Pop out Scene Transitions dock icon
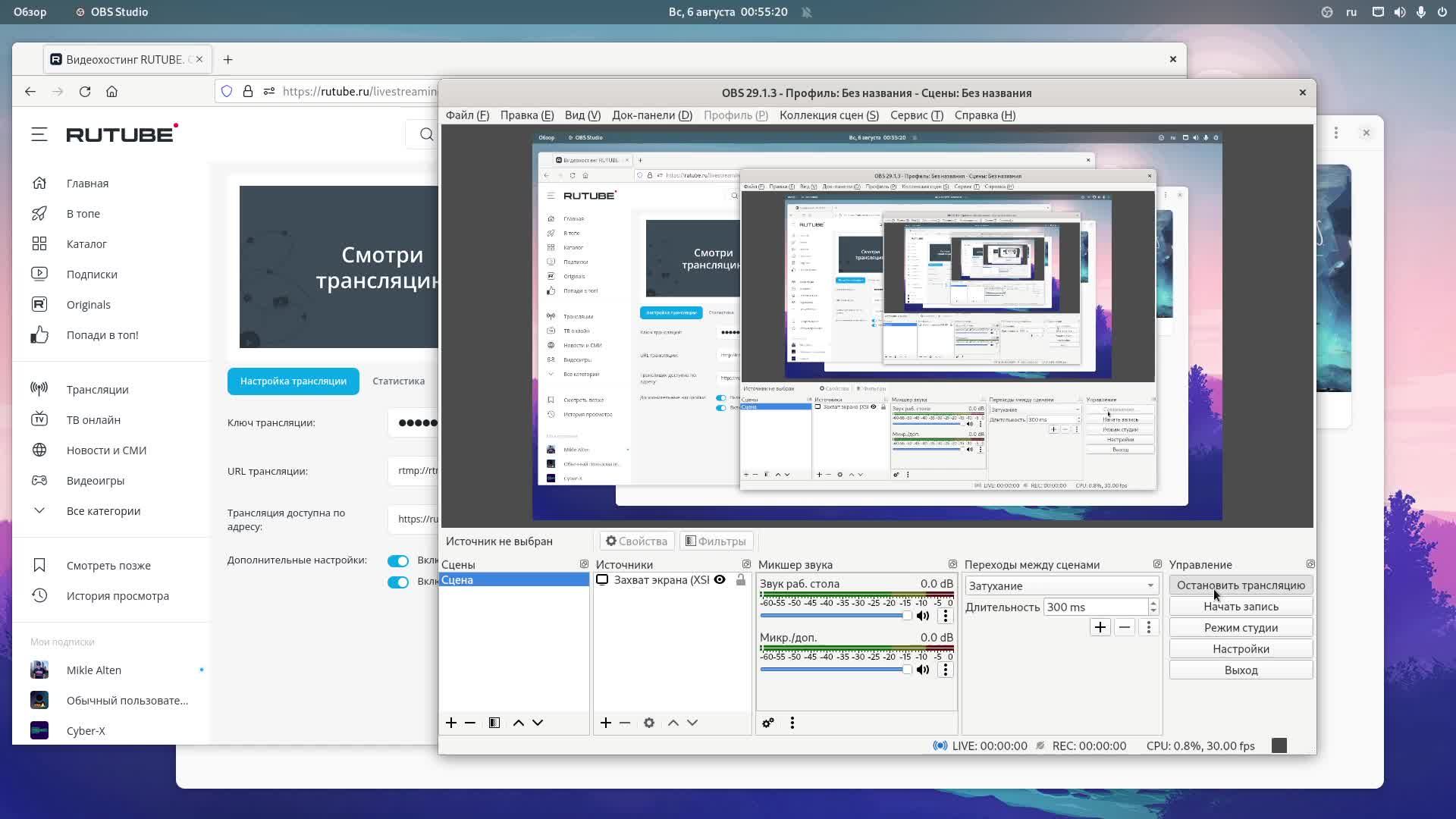 [1157, 564]
